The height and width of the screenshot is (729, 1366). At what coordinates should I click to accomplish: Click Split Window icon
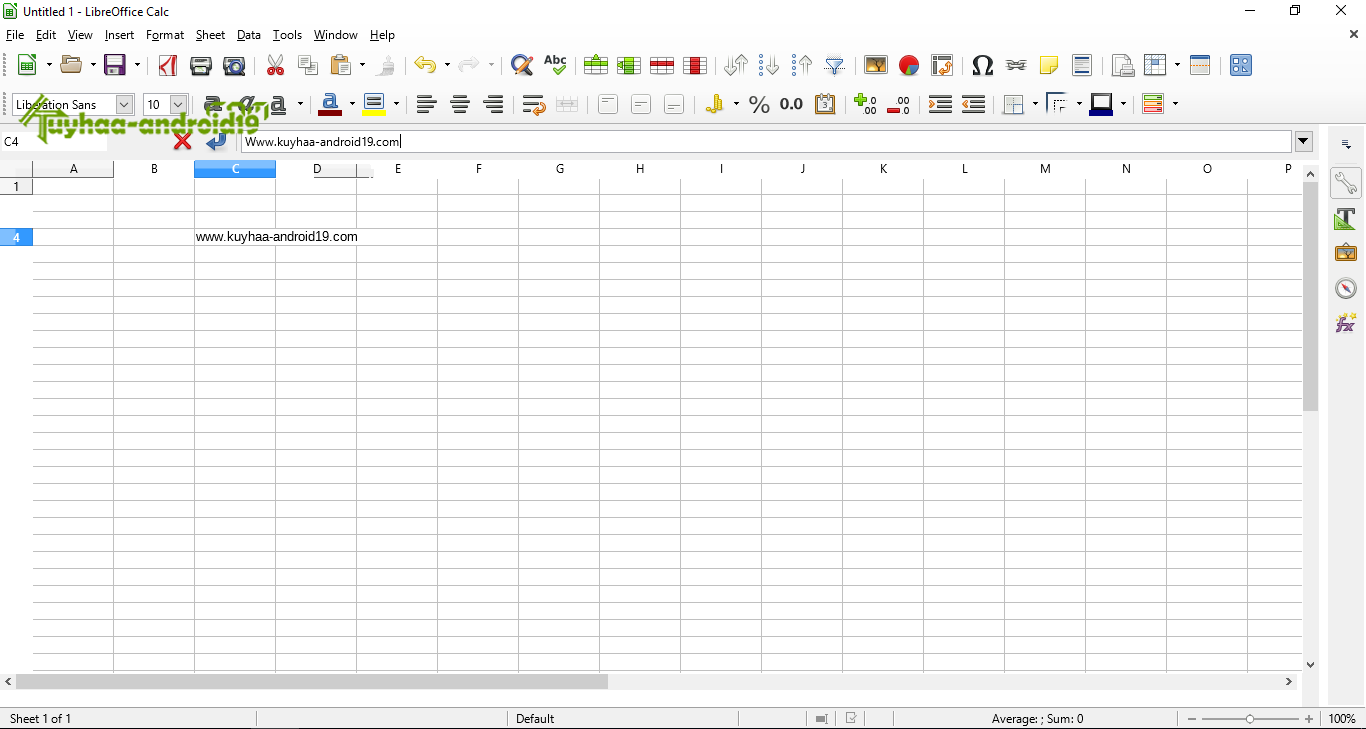pos(1200,65)
